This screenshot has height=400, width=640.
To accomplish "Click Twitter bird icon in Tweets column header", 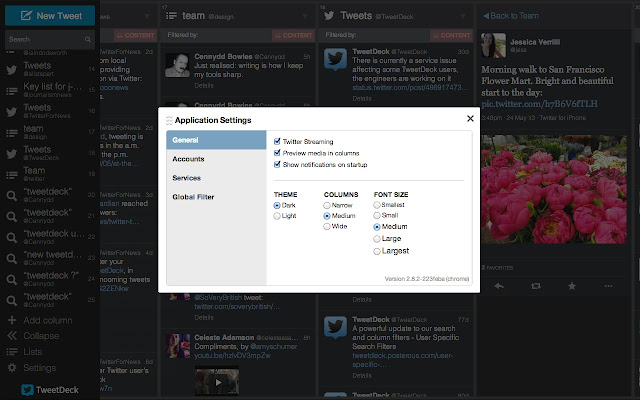I will [329, 16].
